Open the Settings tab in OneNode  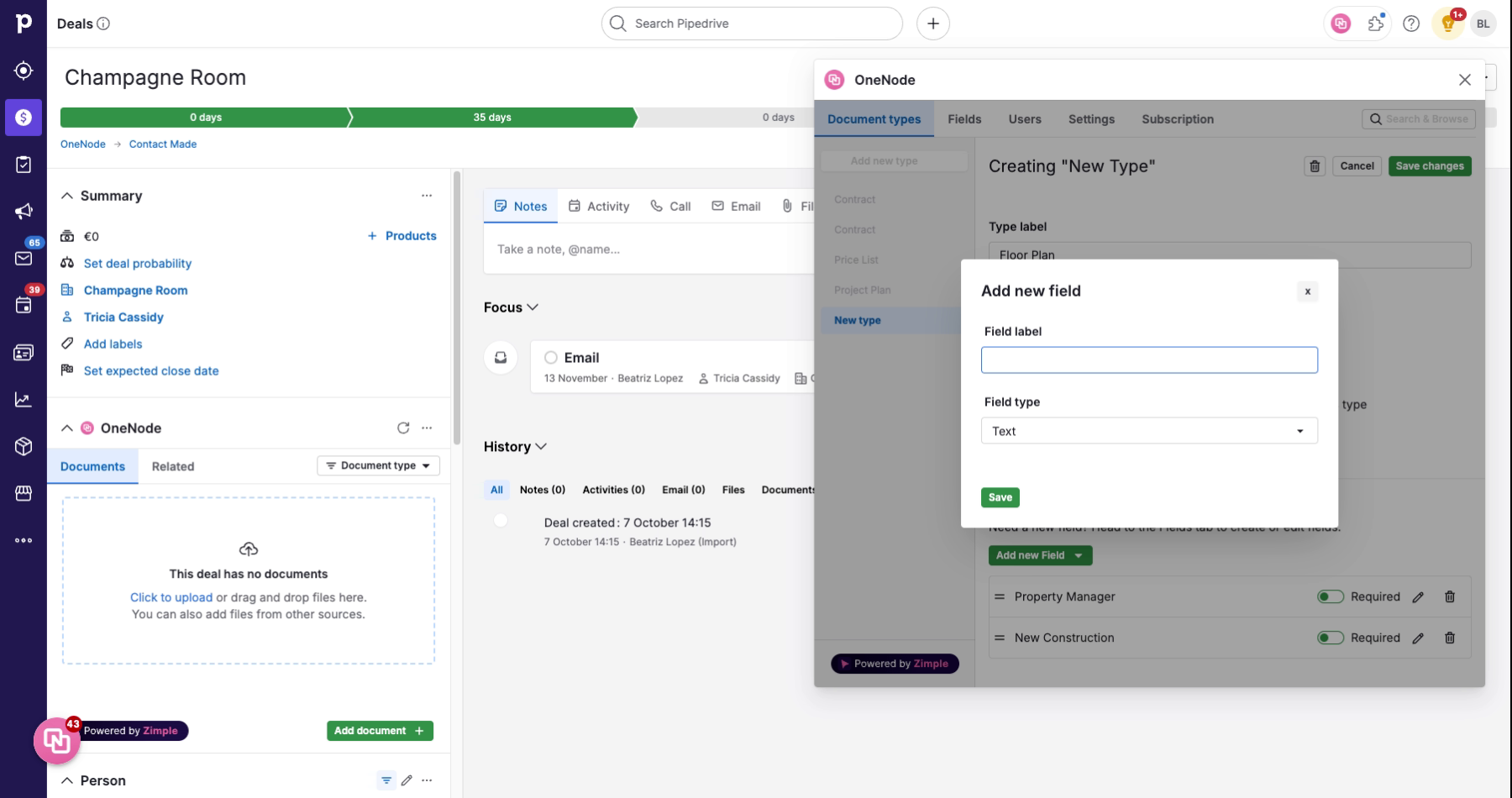tap(1091, 119)
